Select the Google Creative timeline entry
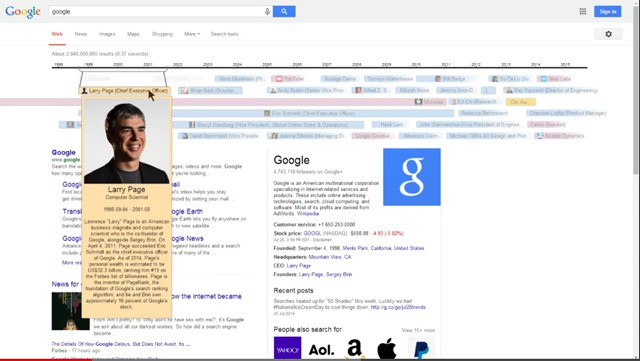The width and height of the screenshot is (640, 361). 372,136
